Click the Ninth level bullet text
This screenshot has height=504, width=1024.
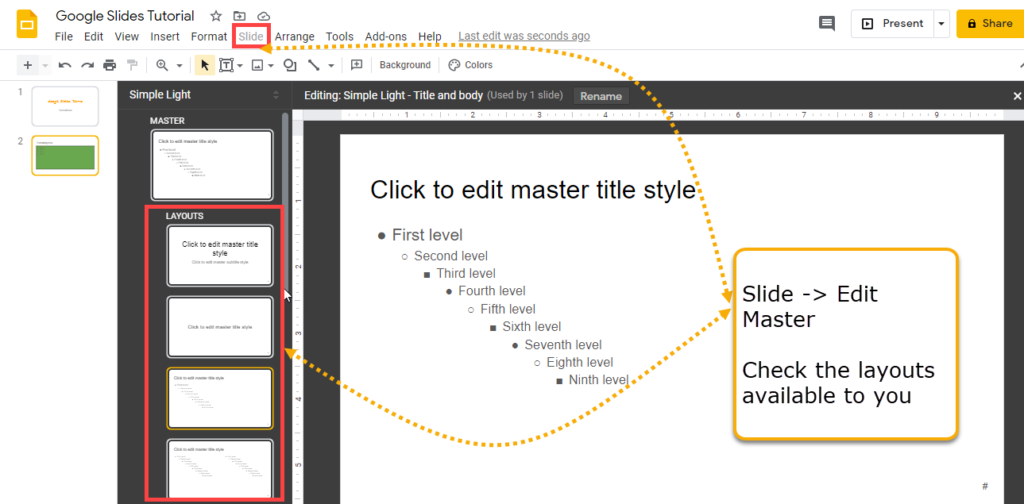pos(598,380)
